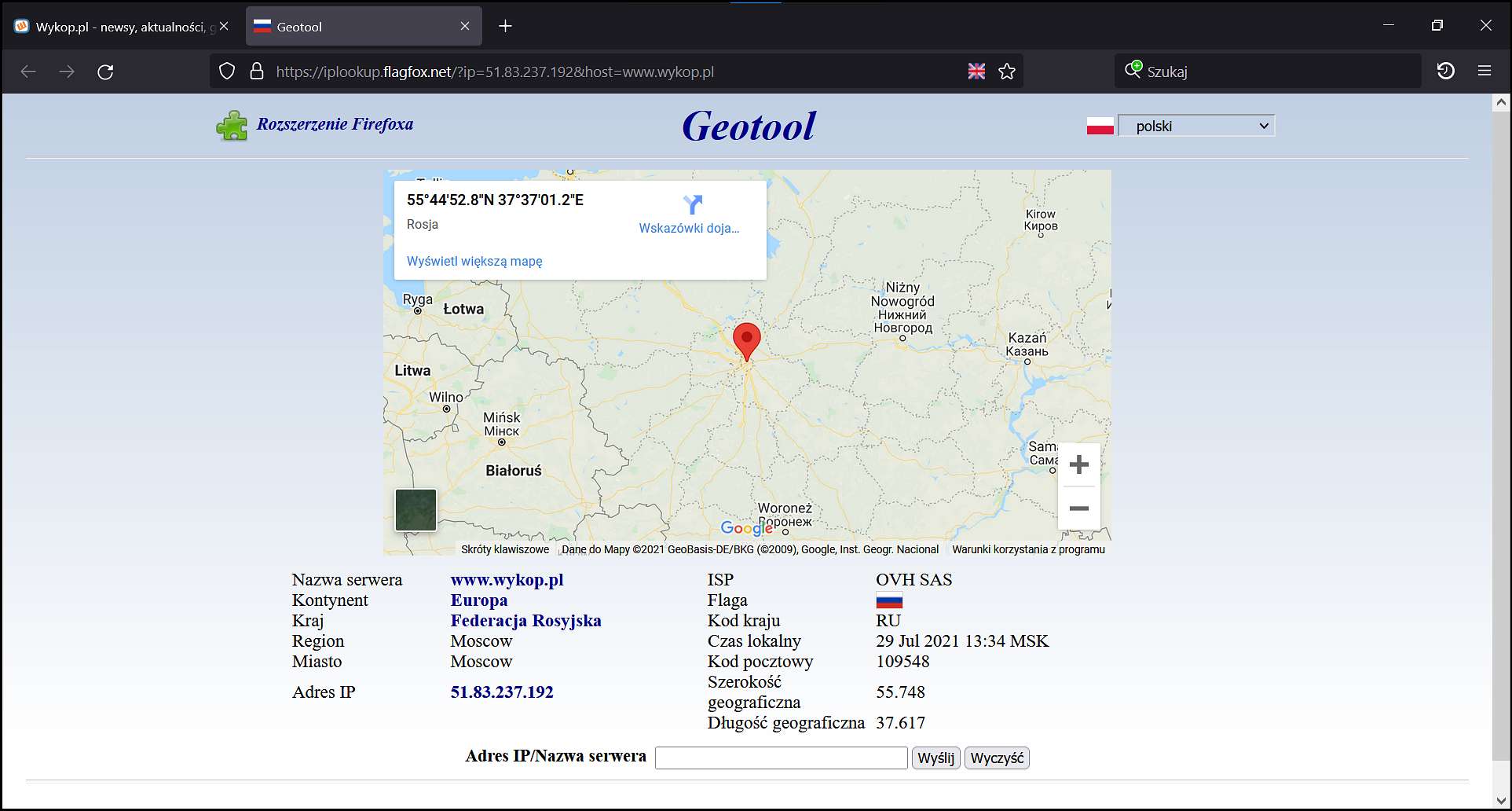
Task: Click the search engine magnifier icon
Action: coord(1133,70)
